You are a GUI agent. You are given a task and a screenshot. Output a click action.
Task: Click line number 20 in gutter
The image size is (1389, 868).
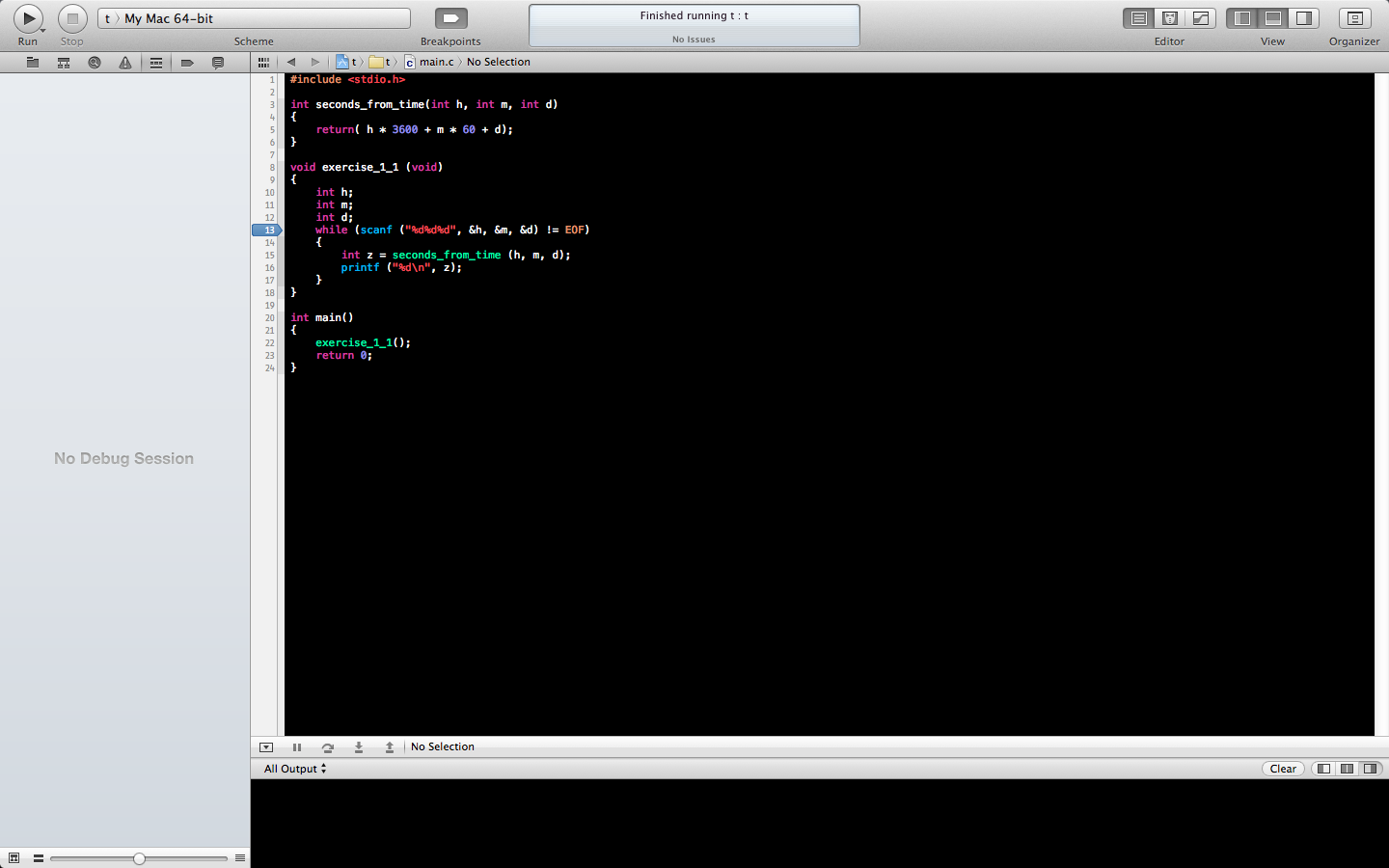pyautogui.click(x=270, y=317)
